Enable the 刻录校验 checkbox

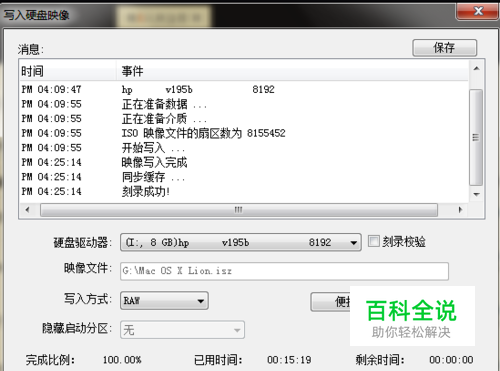click(374, 241)
